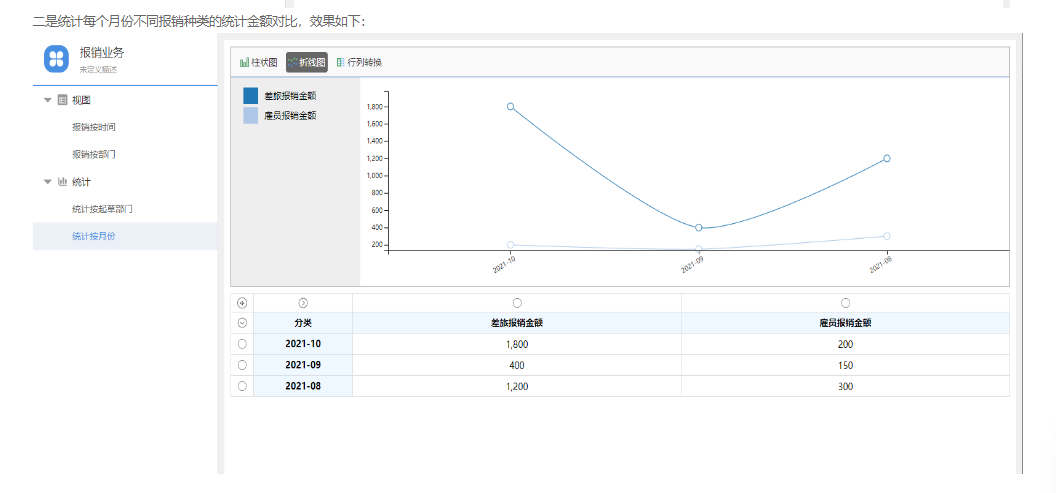Open the 报销按部门 view
Image resolution: width=1056 pixels, height=493 pixels.
(94, 154)
